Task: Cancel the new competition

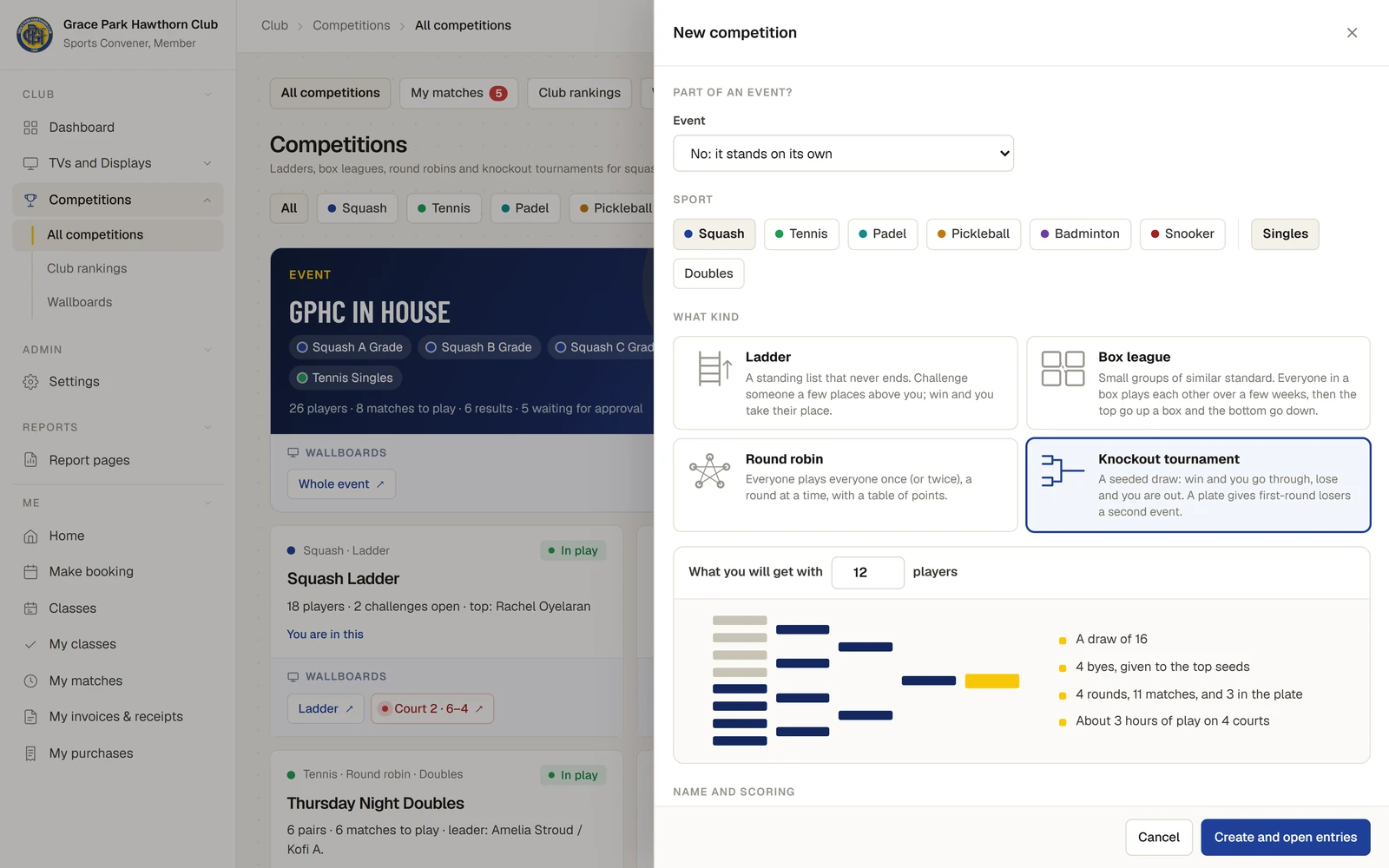Action: pos(1158,838)
